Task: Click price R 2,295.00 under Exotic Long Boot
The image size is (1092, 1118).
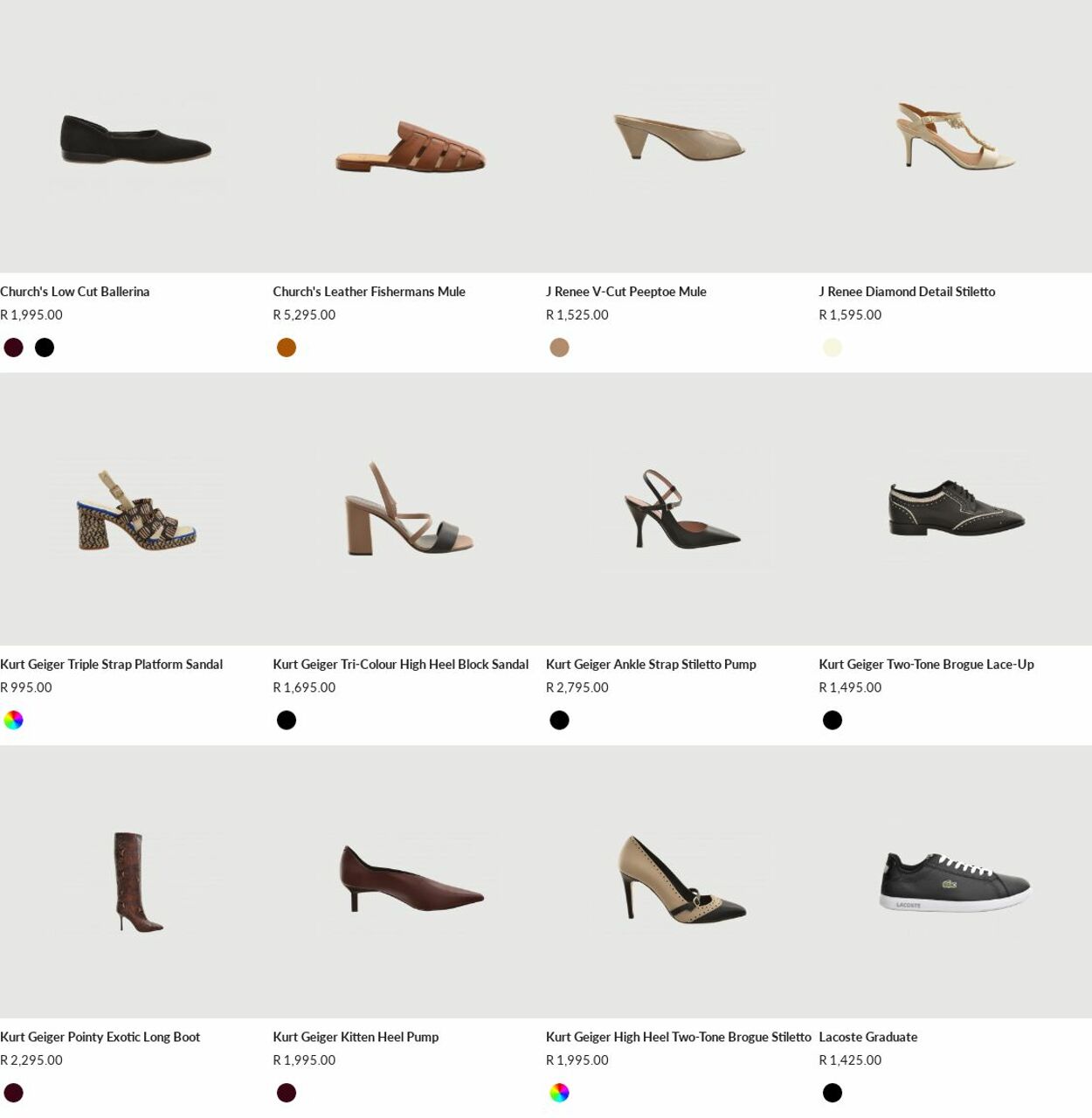Action: click(x=31, y=1061)
